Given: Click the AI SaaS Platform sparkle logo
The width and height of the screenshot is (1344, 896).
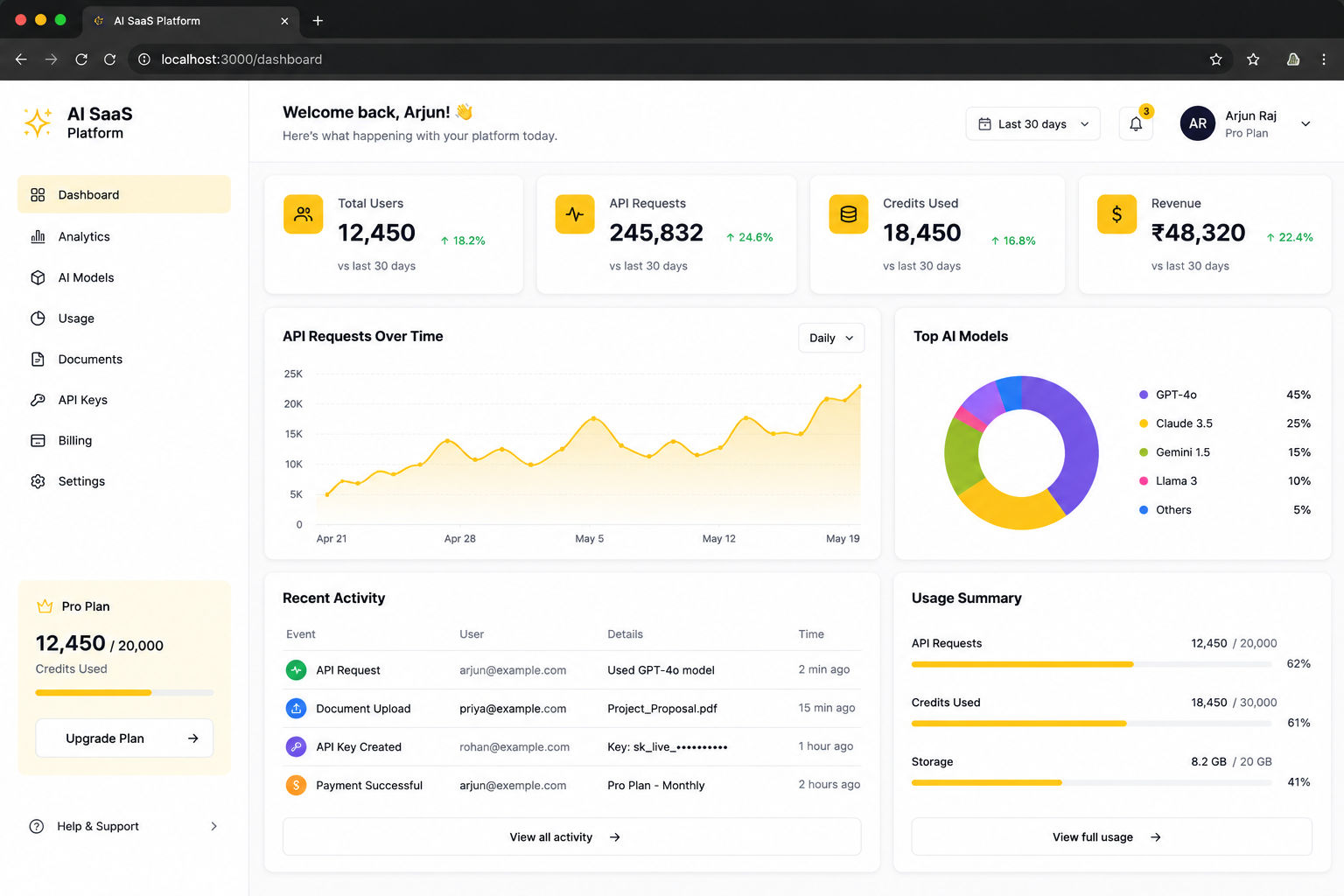Looking at the screenshot, I should pyautogui.click(x=38, y=122).
